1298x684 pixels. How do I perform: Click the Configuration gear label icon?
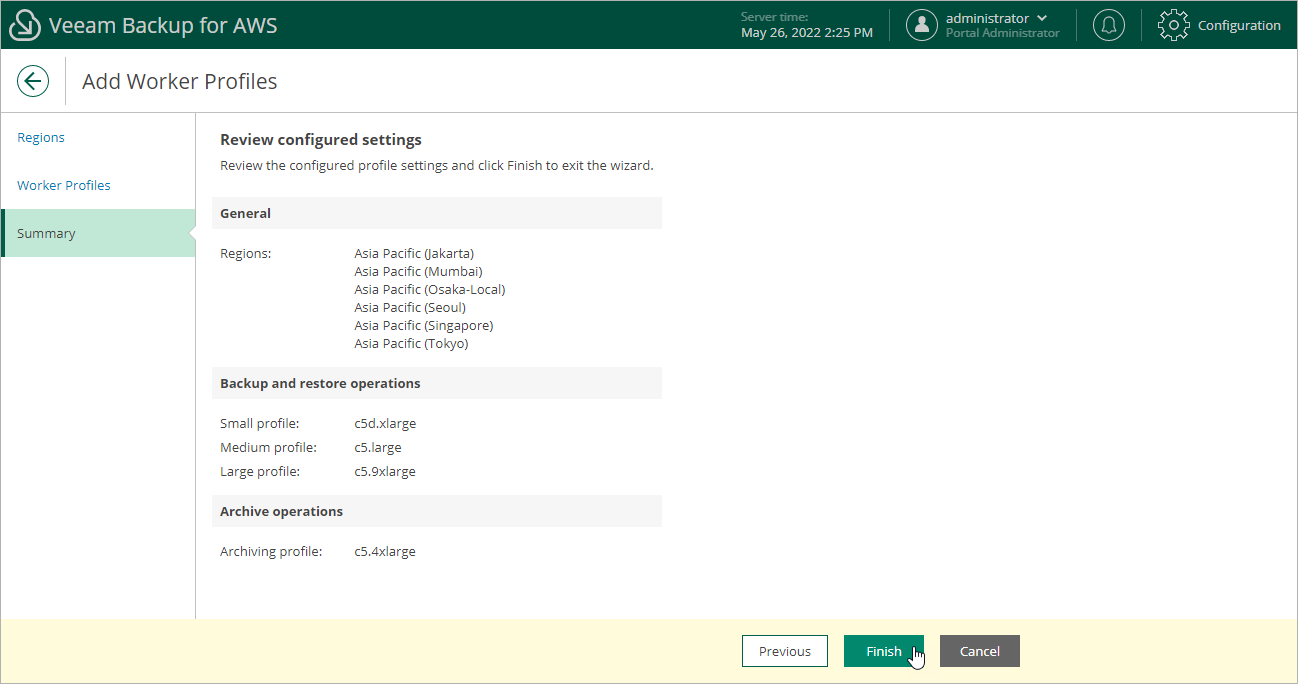(x=1173, y=25)
